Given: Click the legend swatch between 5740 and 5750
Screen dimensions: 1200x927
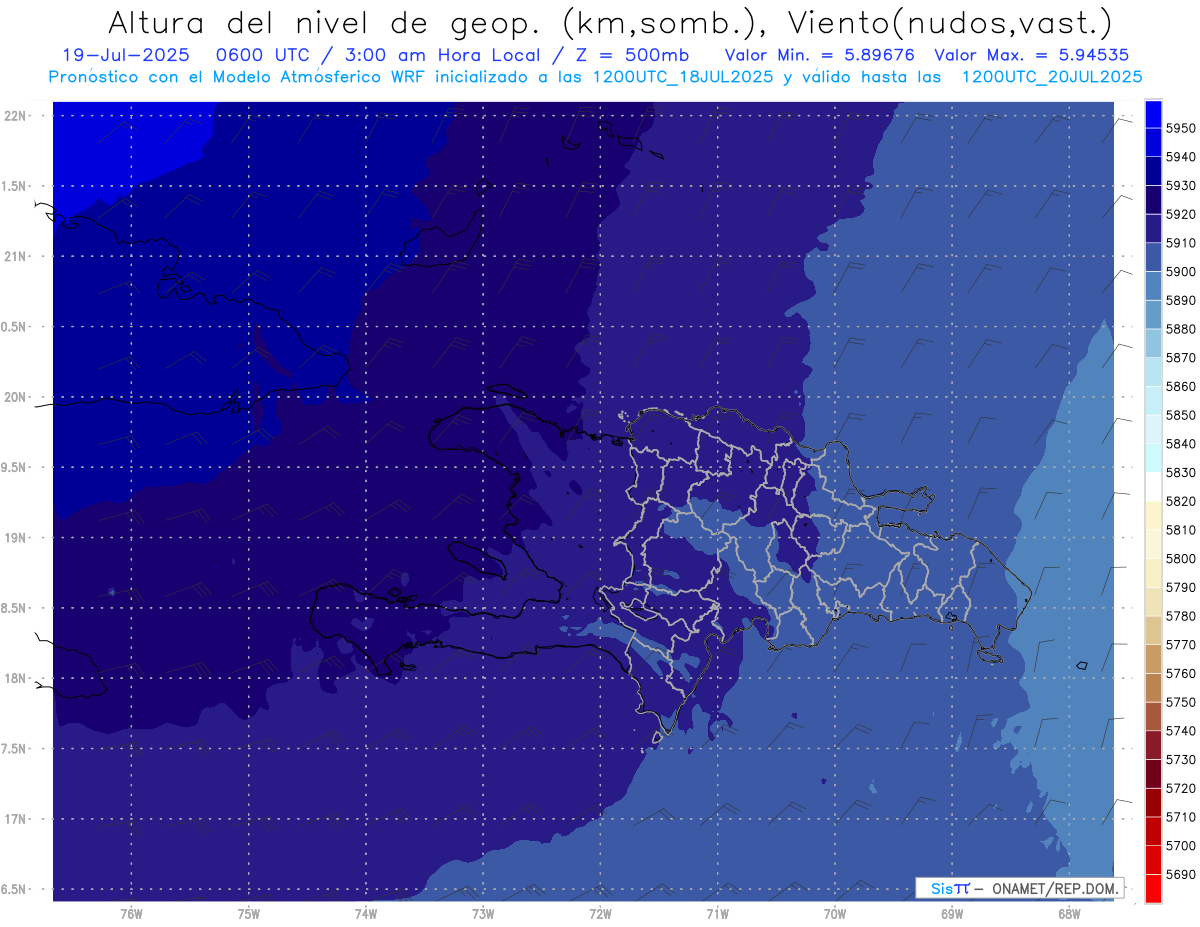Looking at the screenshot, I should pyautogui.click(x=1153, y=715).
